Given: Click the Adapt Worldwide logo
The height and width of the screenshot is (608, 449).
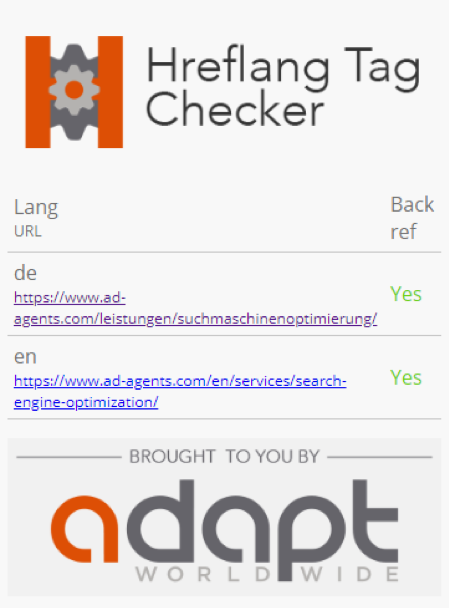Looking at the screenshot, I should [x=224, y=530].
